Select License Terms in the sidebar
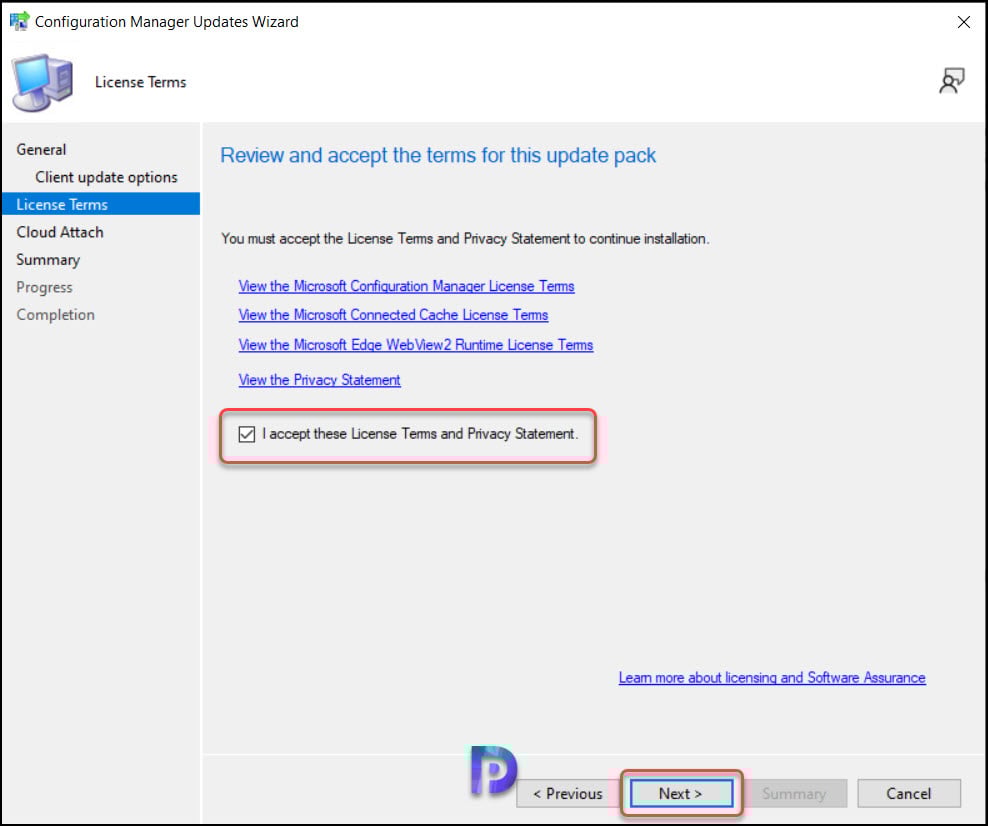This screenshot has height=826, width=988. [101, 204]
